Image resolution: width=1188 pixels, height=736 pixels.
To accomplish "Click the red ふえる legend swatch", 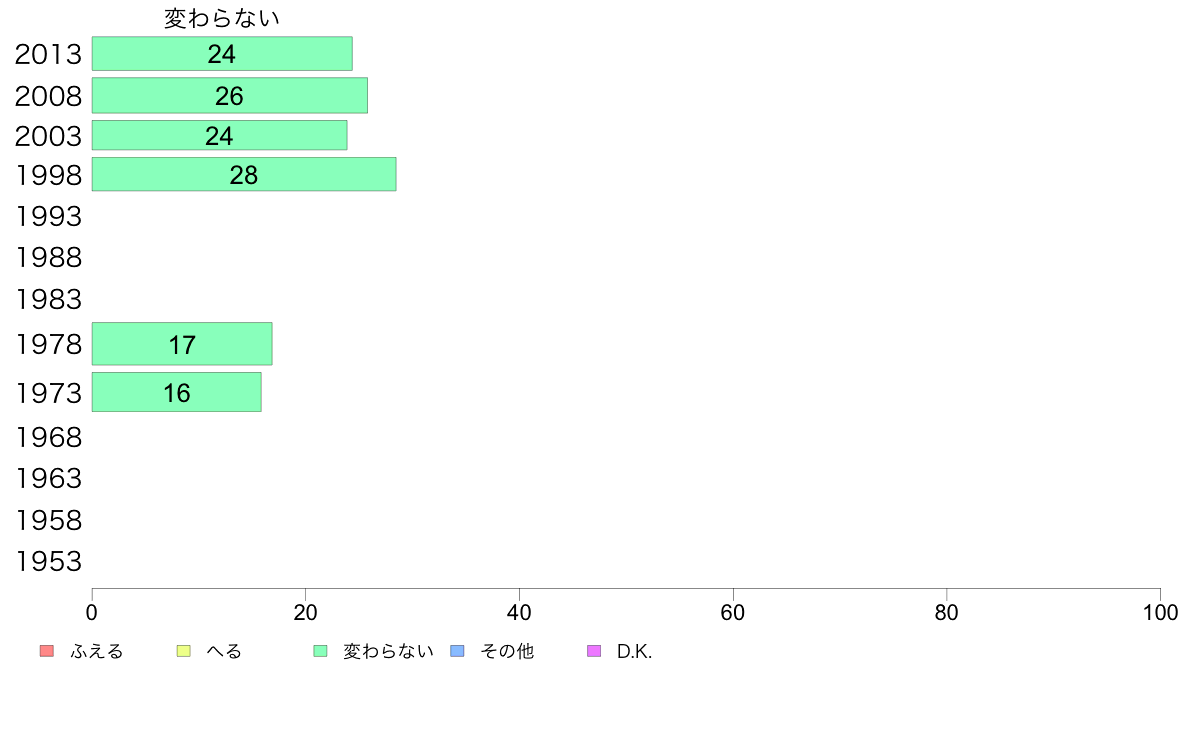I will pos(46,651).
